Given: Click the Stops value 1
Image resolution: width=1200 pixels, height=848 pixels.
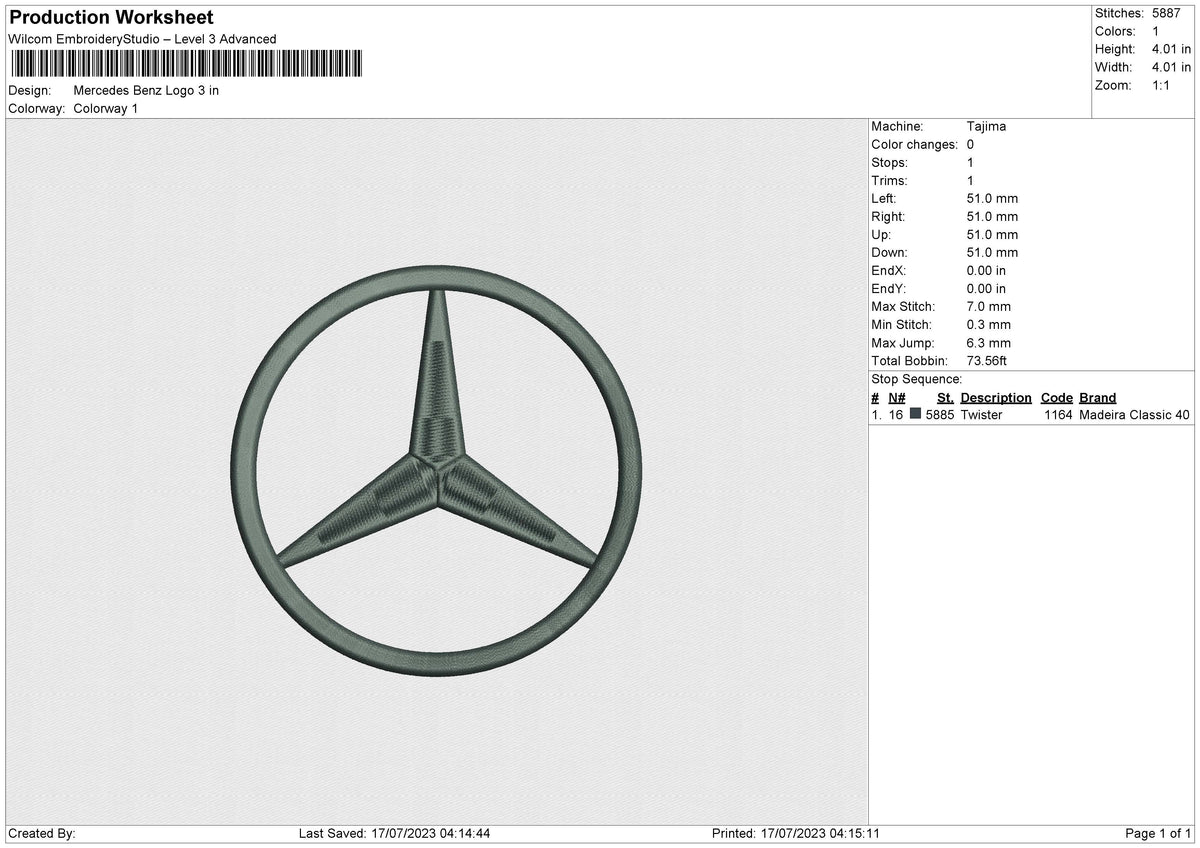Looking at the screenshot, I should (x=970, y=162).
